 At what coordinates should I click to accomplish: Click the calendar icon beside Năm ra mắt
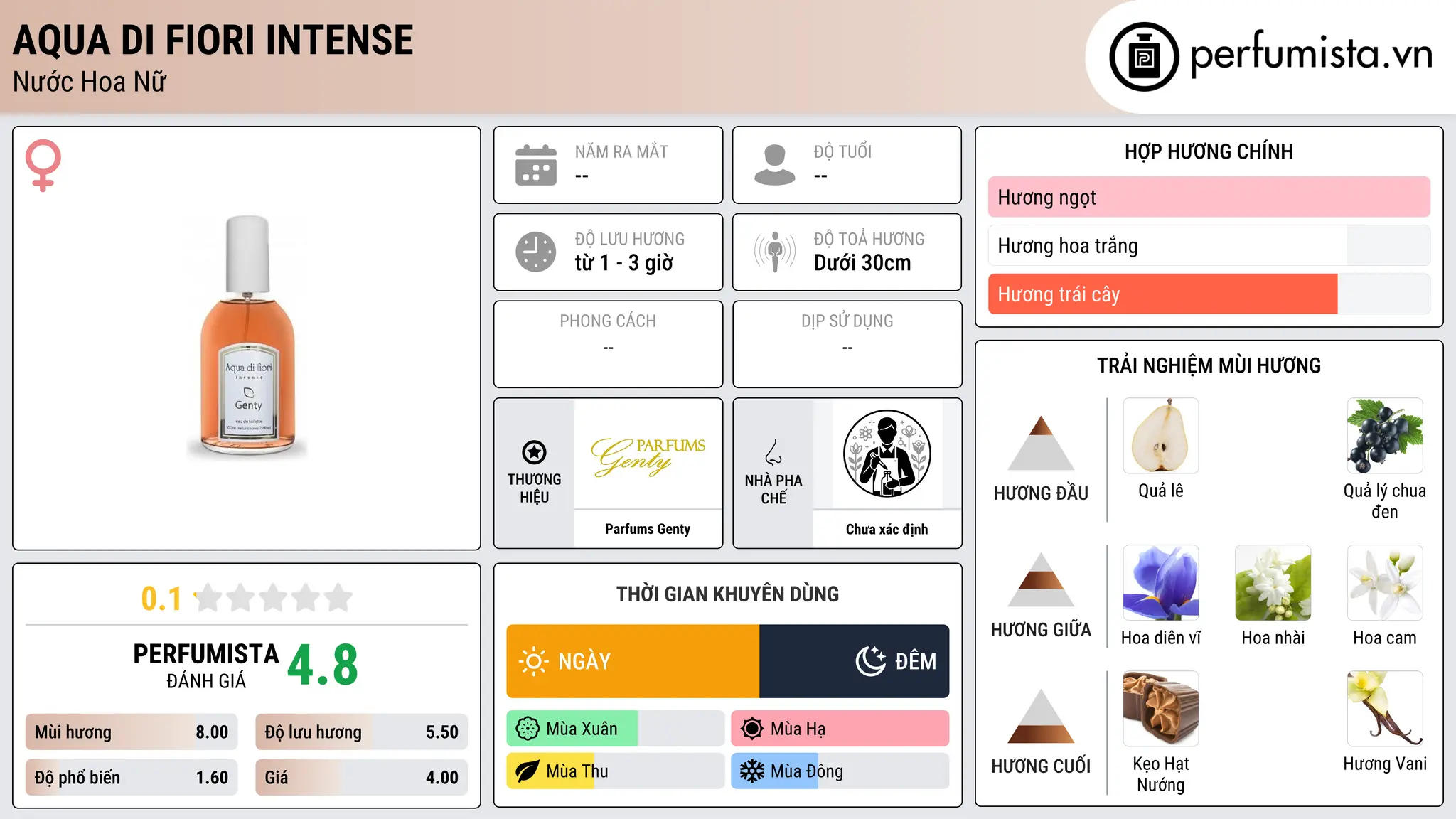536,165
